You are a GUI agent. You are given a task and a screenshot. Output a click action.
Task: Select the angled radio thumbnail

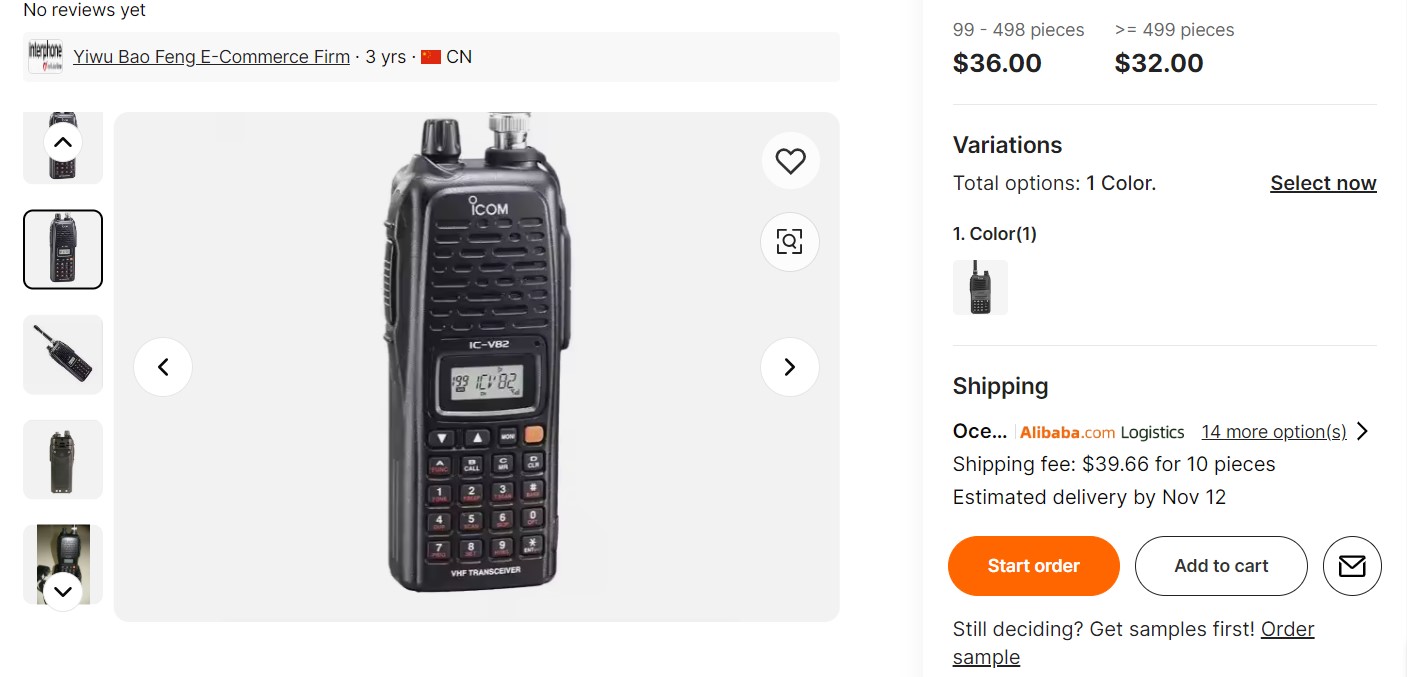pyautogui.click(x=63, y=355)
